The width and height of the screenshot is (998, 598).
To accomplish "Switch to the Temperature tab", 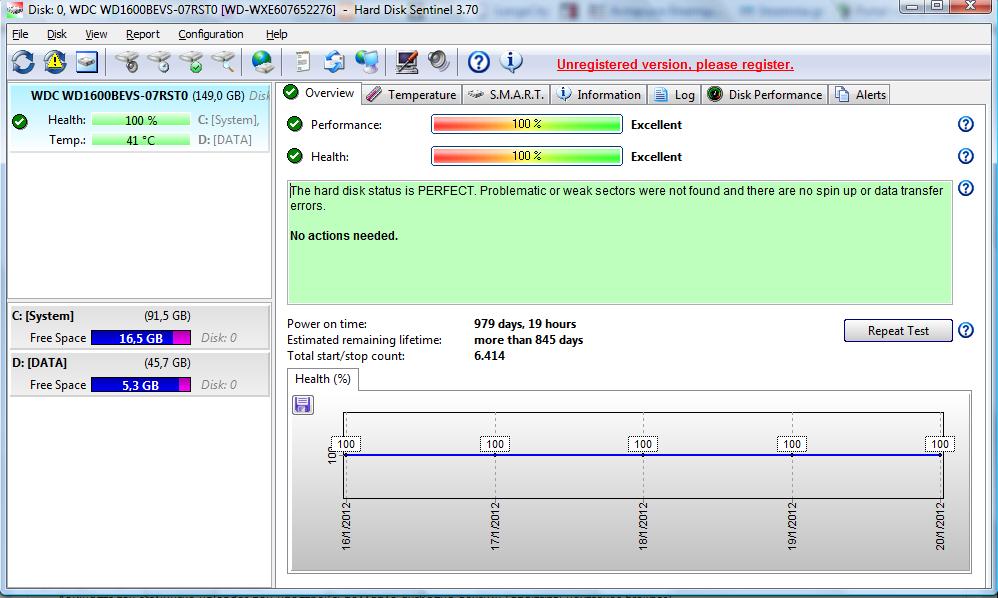I will pyautogui.click(x=412, y=95).
